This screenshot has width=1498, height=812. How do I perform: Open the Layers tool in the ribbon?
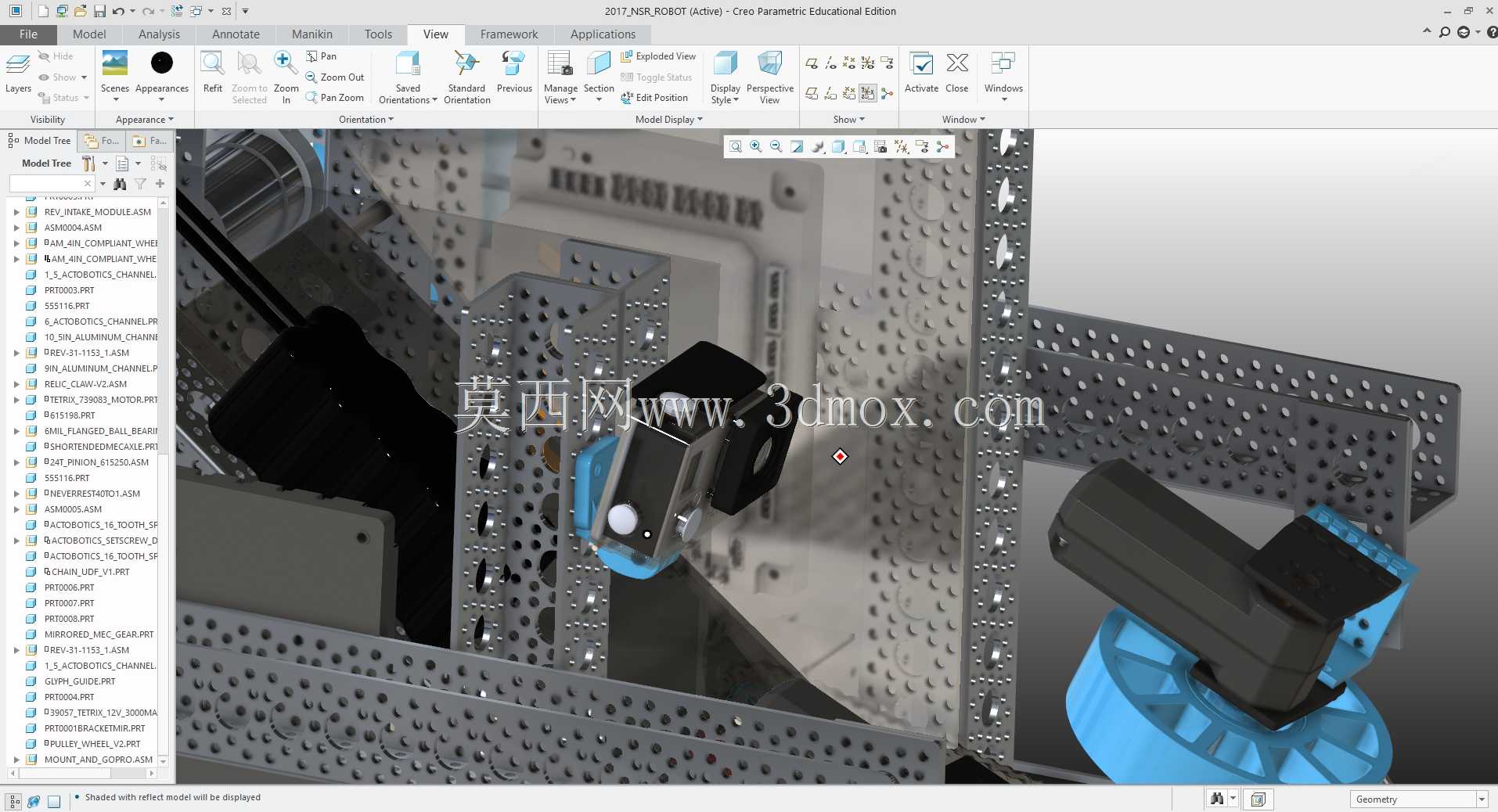[x=18, y=72]
